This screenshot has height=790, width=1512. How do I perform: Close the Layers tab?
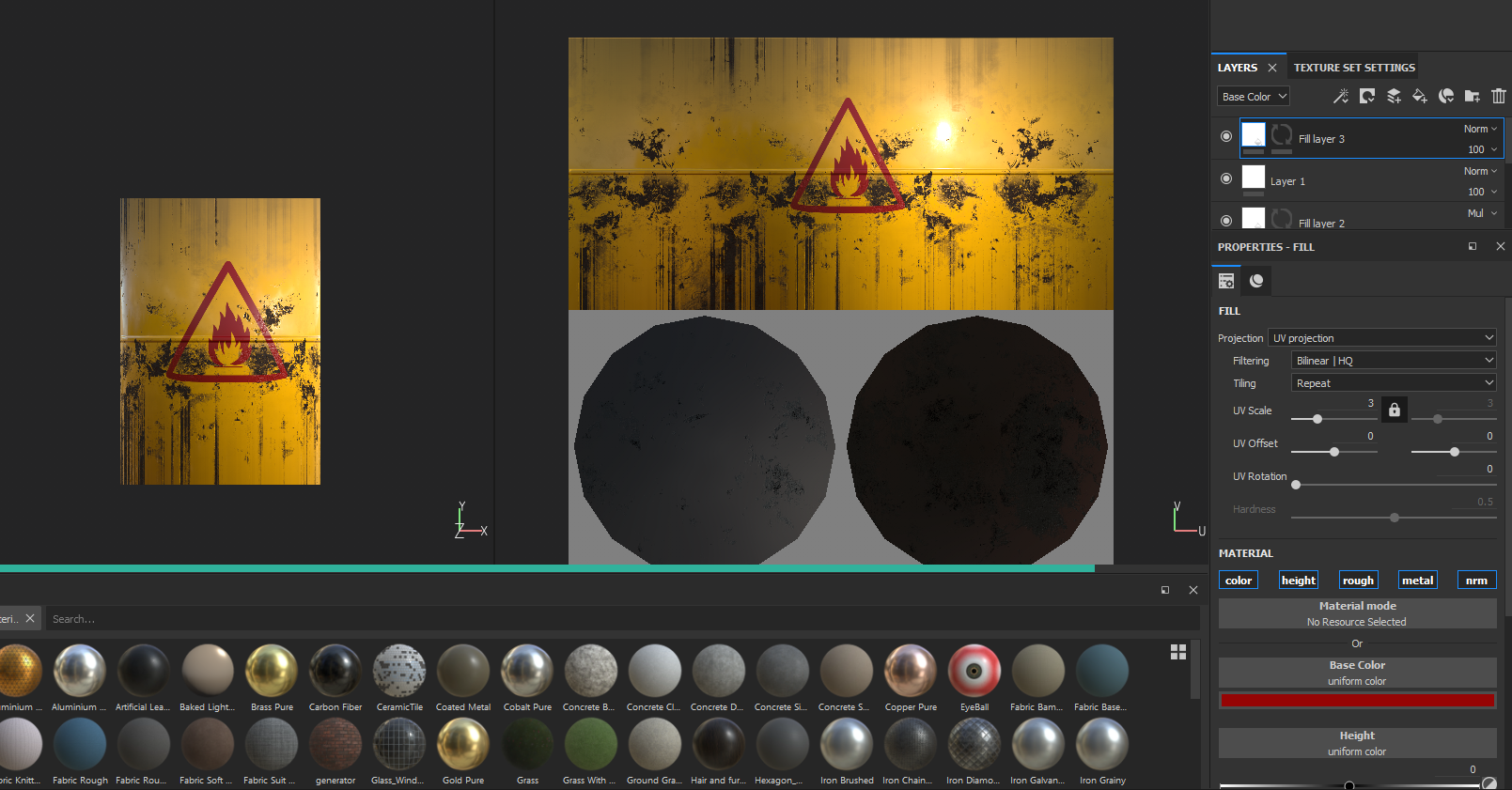click(x=1272, y=68)
